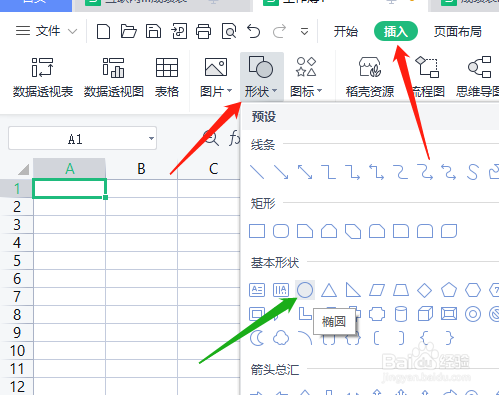
Task: Insert a 数据透视表
Action: [x=43, y=77]
